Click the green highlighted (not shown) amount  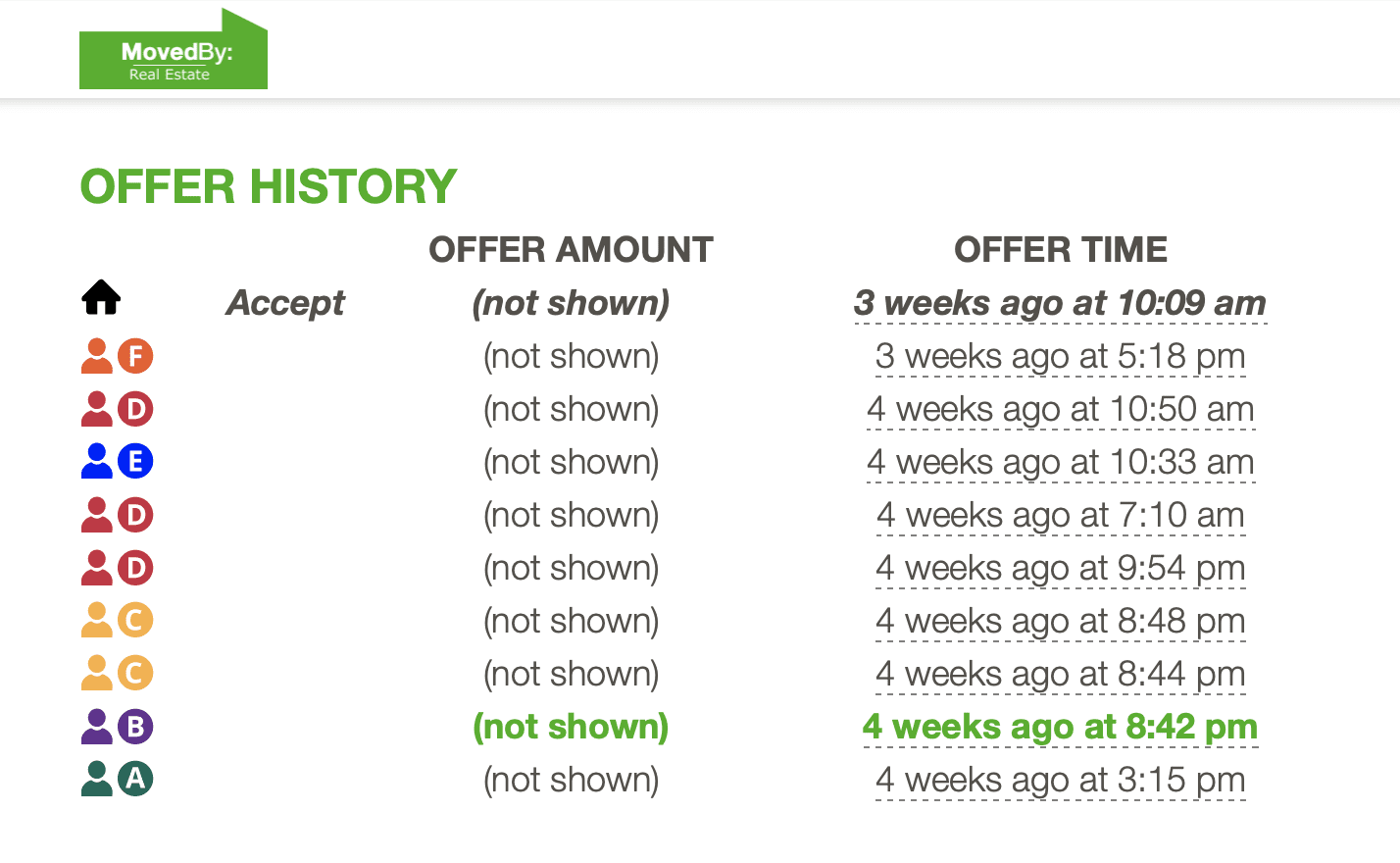coord(571,727)
